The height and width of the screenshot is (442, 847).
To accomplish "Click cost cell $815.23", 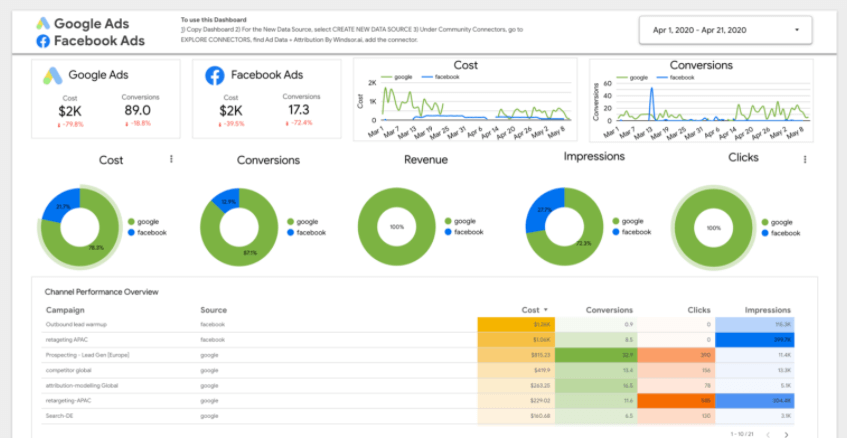I will click(516, 355).
